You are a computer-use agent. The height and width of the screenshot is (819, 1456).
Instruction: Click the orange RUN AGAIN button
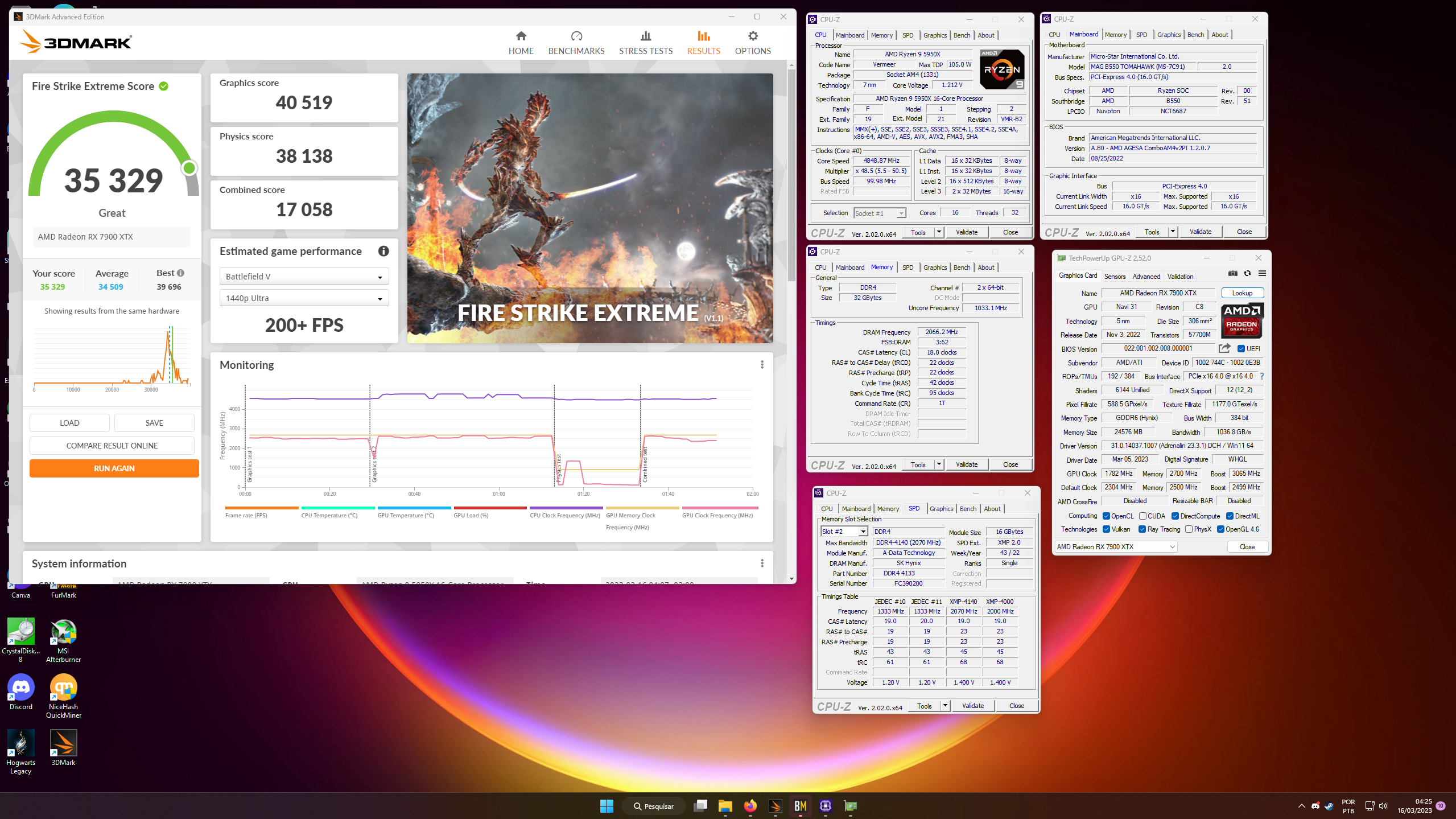click(114, 468)
